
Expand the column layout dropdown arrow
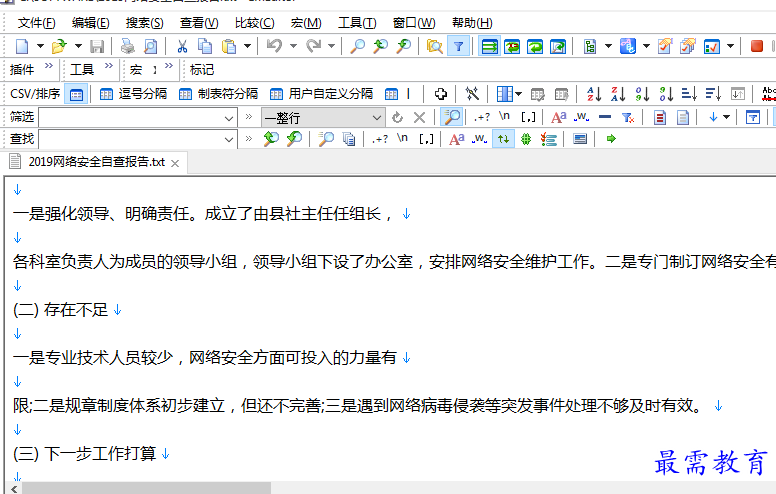click(x=518, y=94)
